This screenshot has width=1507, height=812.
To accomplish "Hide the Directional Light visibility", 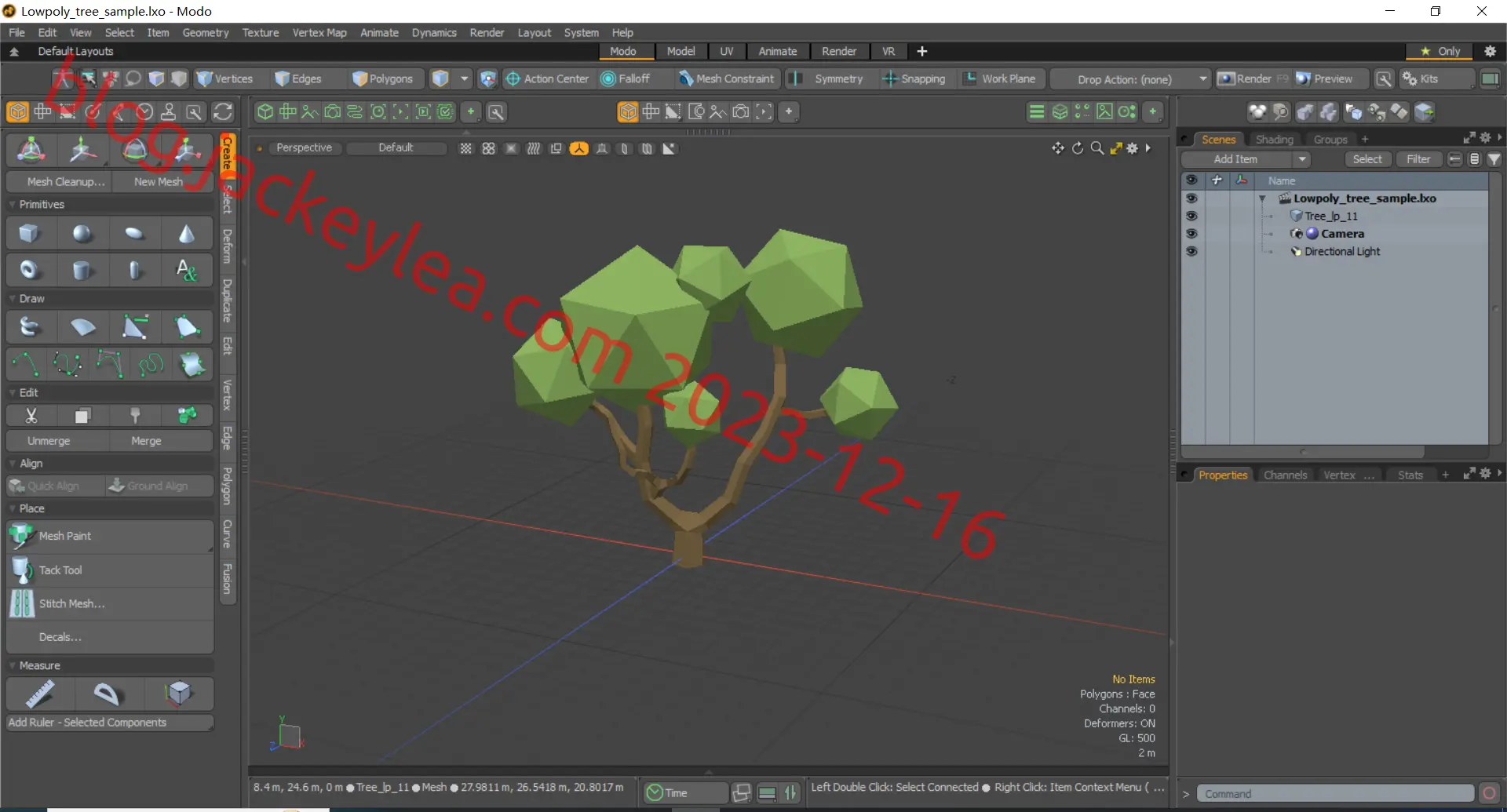I will [1191, 251].
